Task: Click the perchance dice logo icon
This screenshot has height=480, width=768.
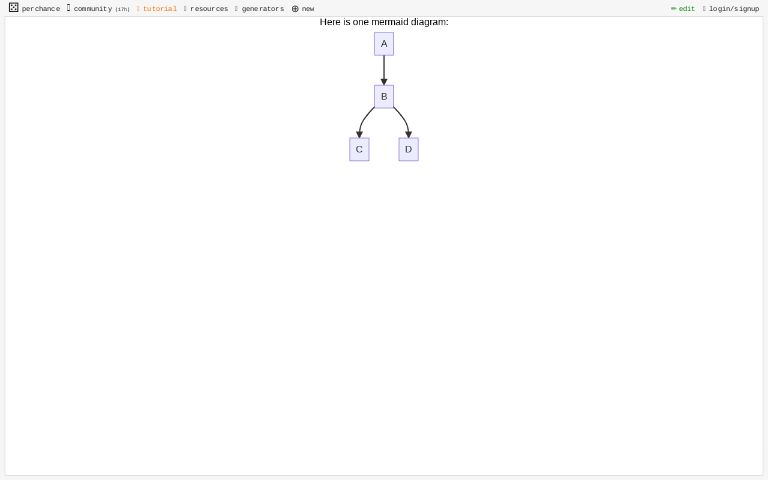Action: click(x=13, y=8)
